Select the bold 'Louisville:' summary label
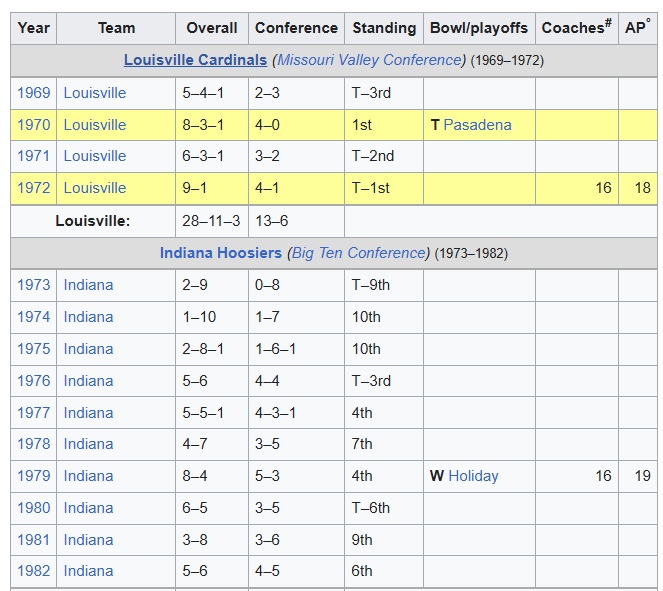 [93, 221]
